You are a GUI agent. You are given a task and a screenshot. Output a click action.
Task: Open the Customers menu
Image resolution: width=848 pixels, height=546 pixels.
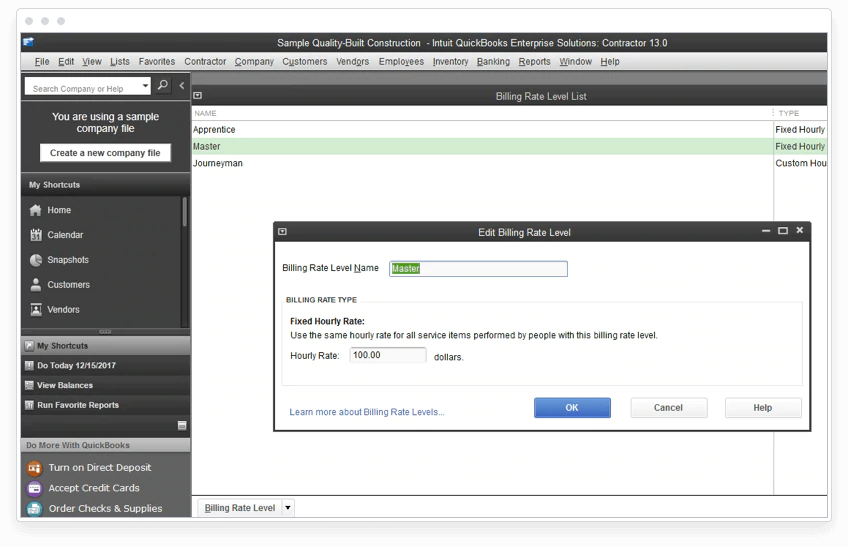[304, 62]
